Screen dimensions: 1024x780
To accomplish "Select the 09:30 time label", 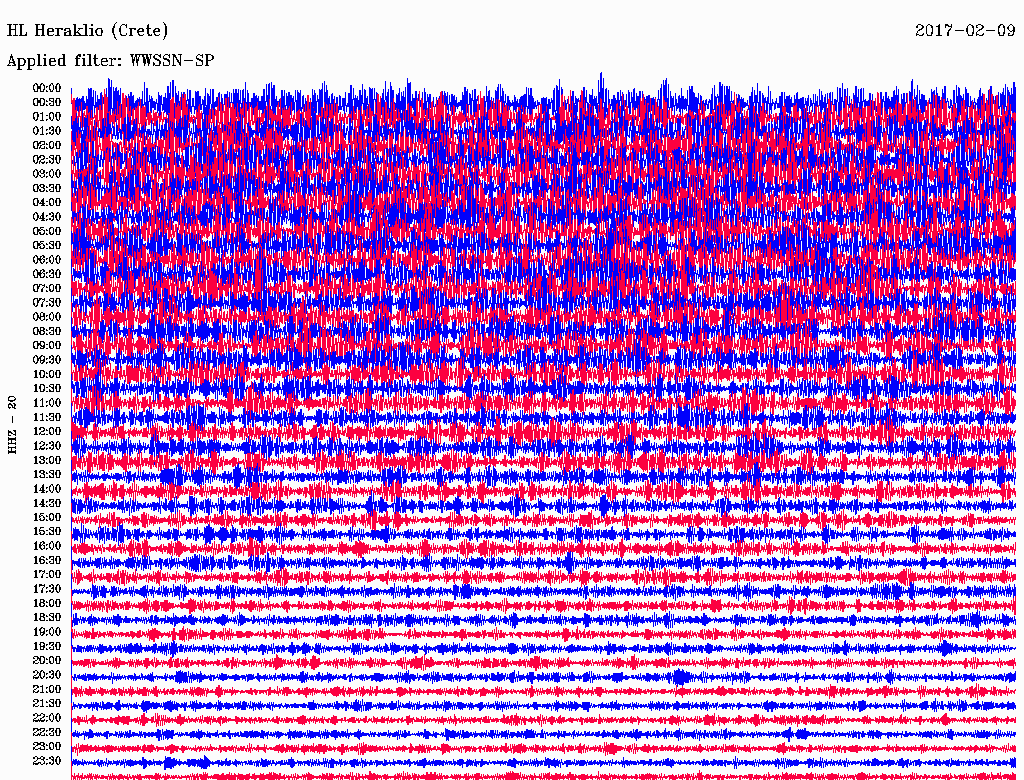I will click(x=47, y=360).
